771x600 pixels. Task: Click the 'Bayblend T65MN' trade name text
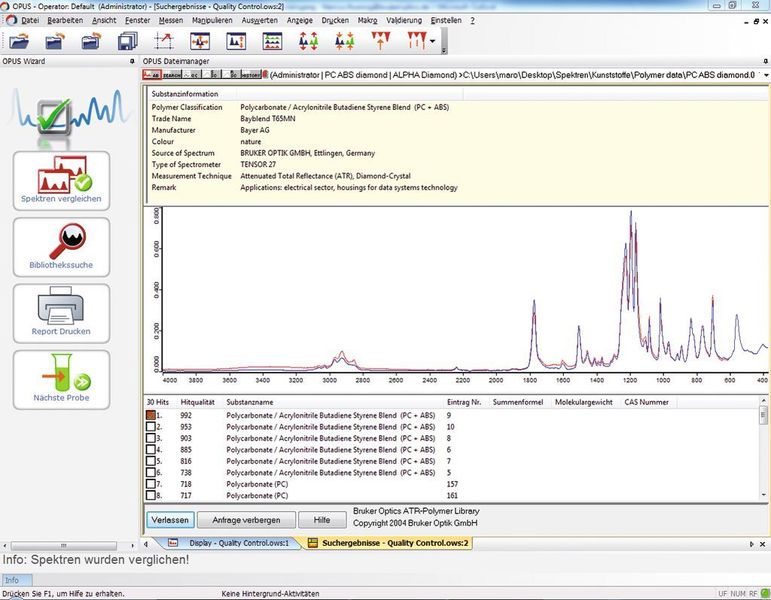click(x=268, y=119)
